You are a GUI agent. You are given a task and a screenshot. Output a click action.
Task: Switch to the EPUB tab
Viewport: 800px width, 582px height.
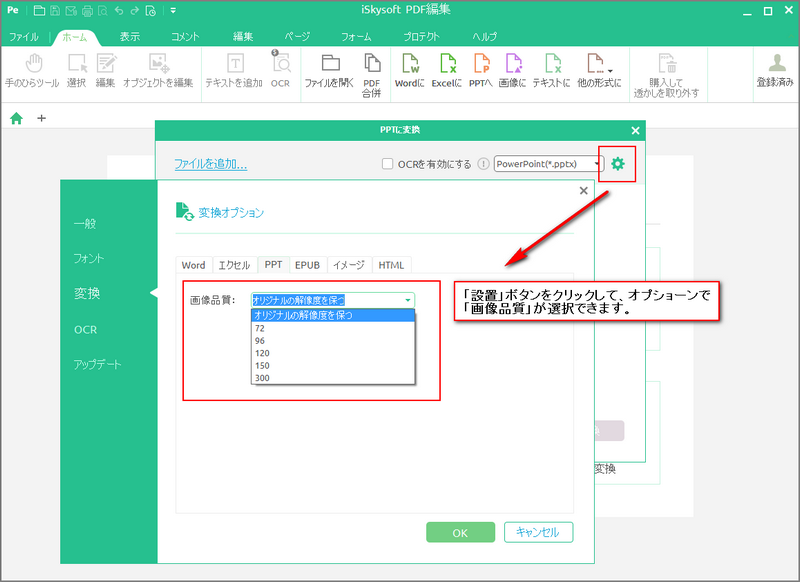307,265
